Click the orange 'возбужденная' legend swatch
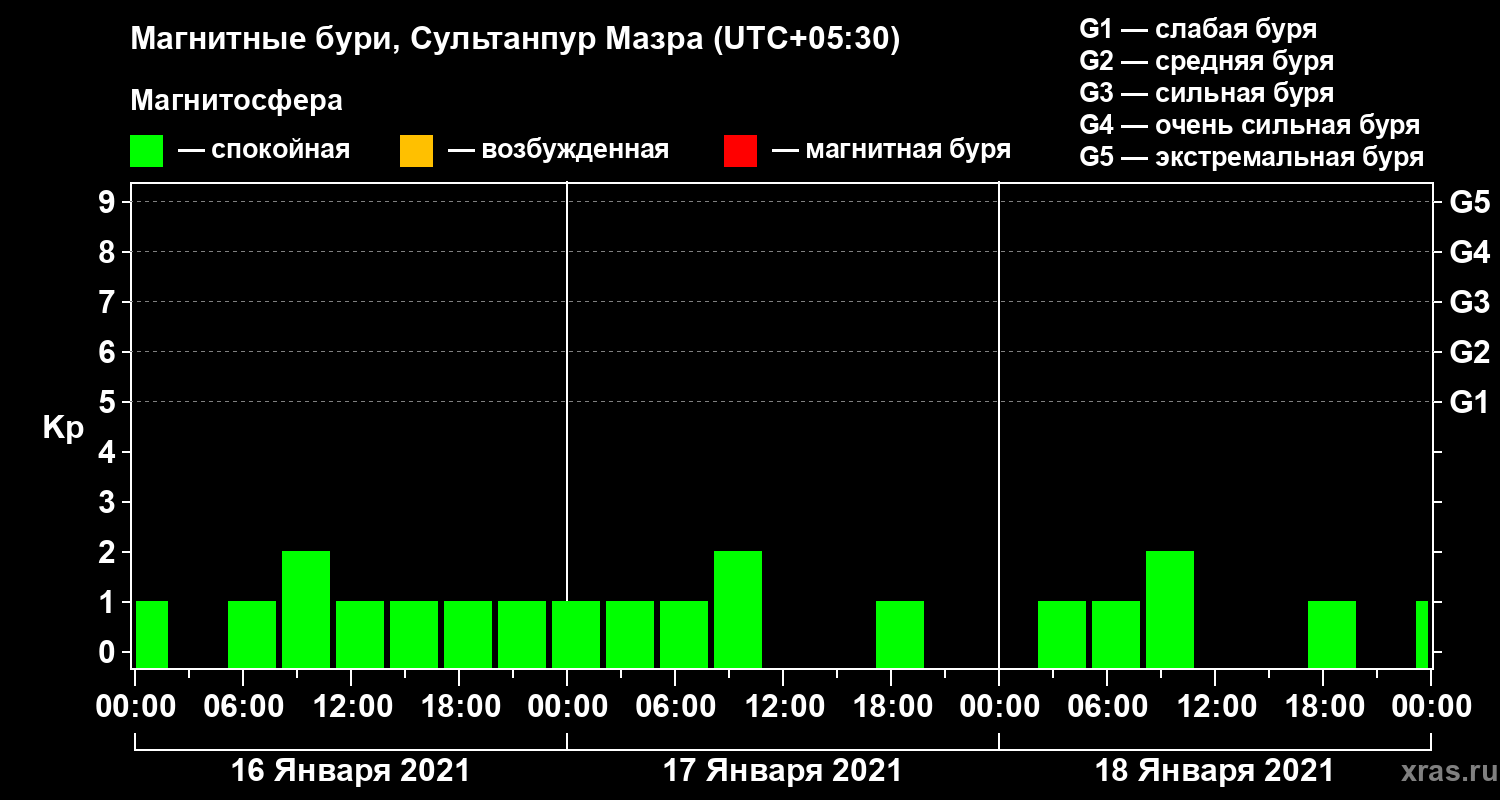 416,151
